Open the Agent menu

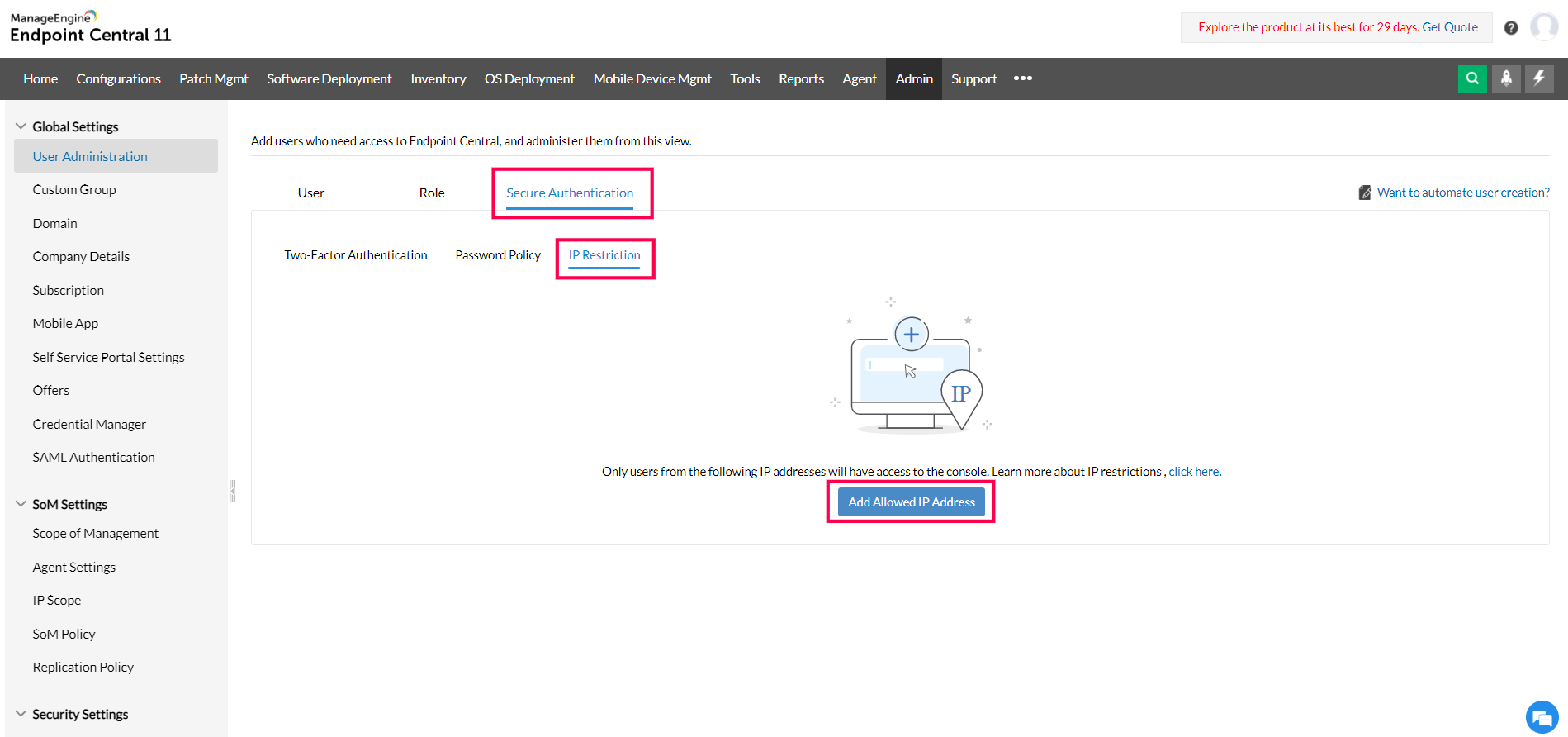[860, 78]
